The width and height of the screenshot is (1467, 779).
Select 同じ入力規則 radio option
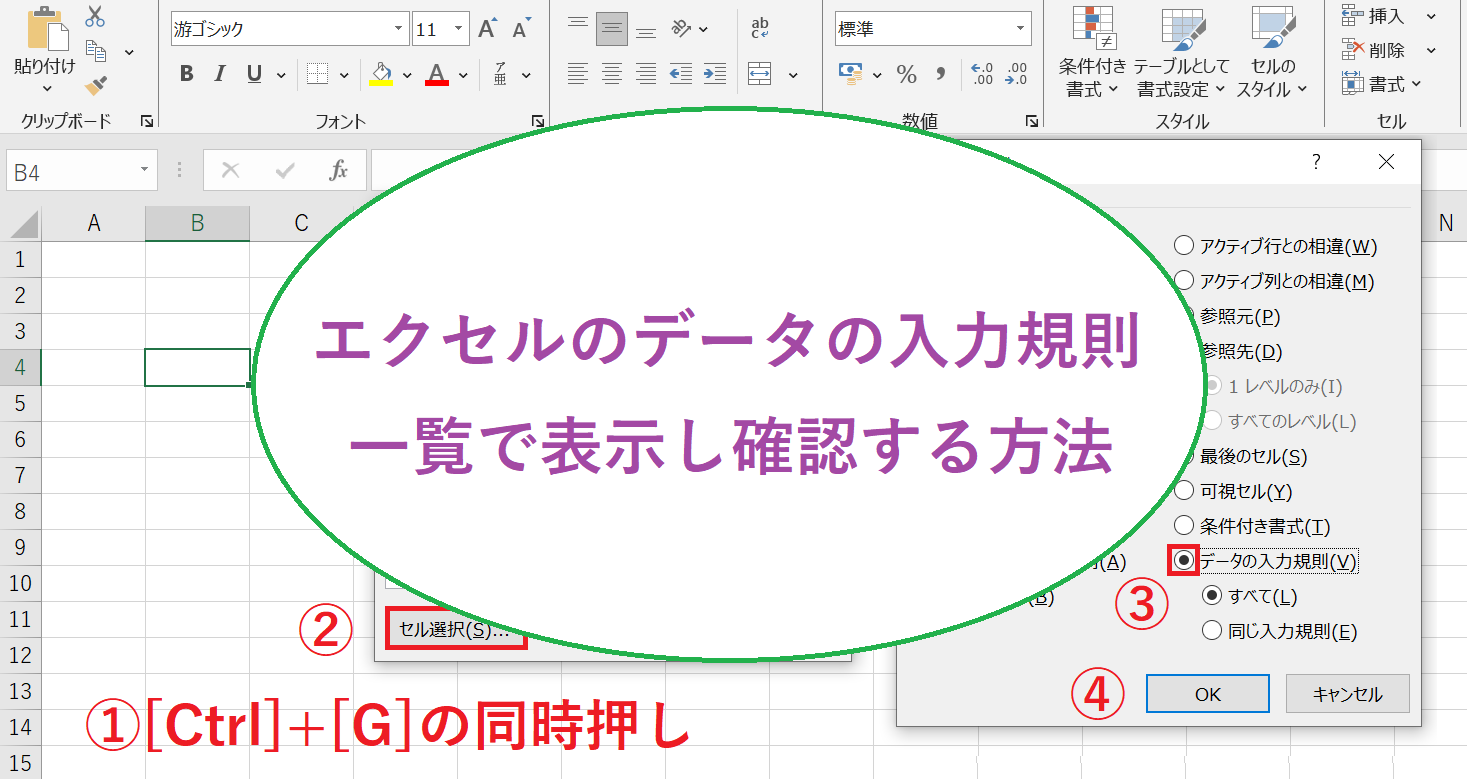coord(1212,631)
